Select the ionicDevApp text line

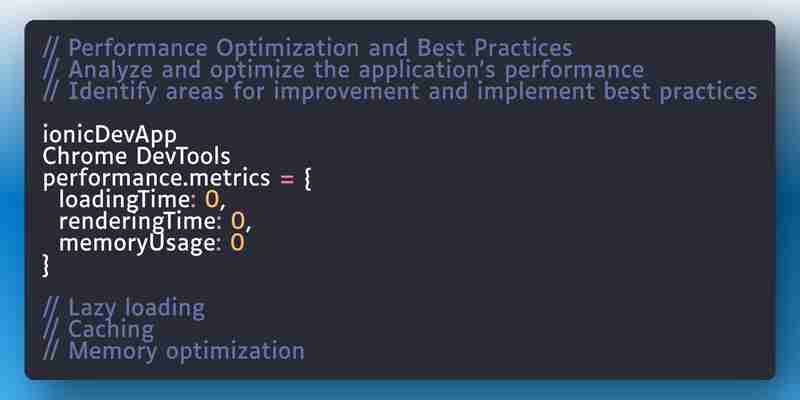(x=110, y=135)
